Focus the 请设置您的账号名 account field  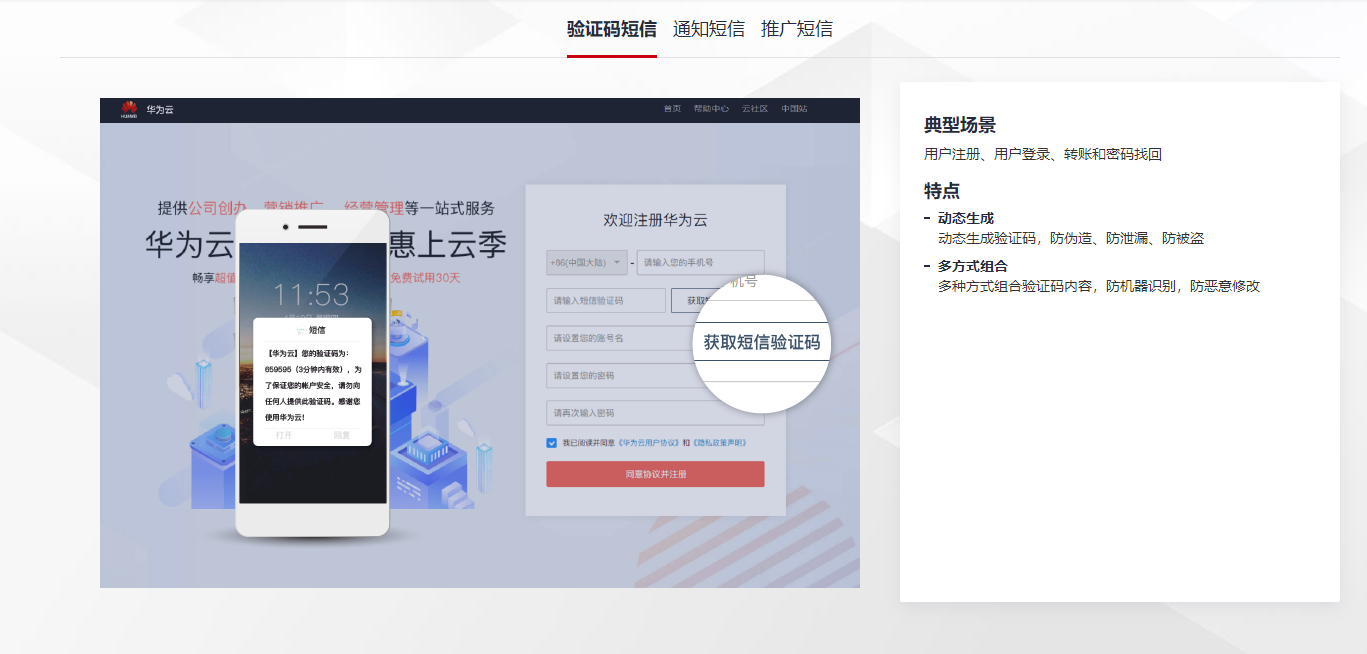(618, 338)
